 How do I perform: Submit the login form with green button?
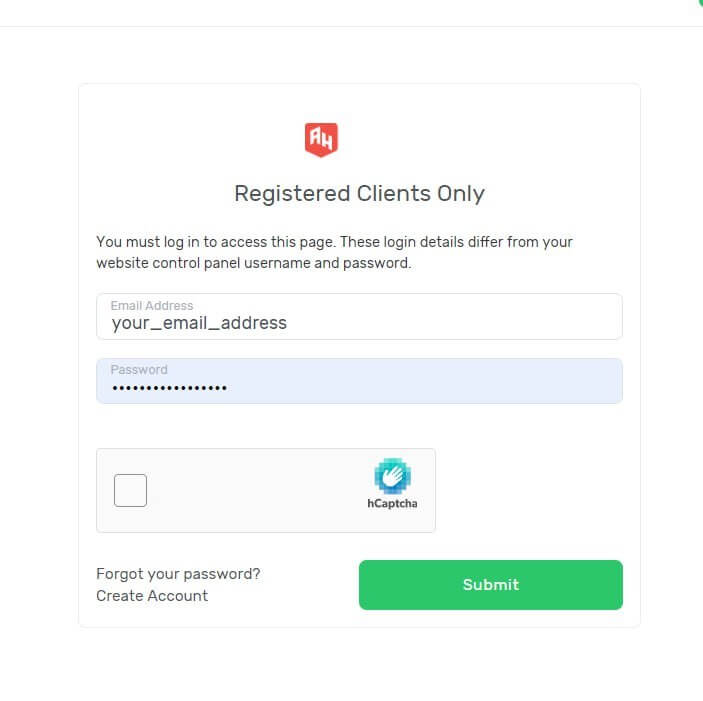490,584
